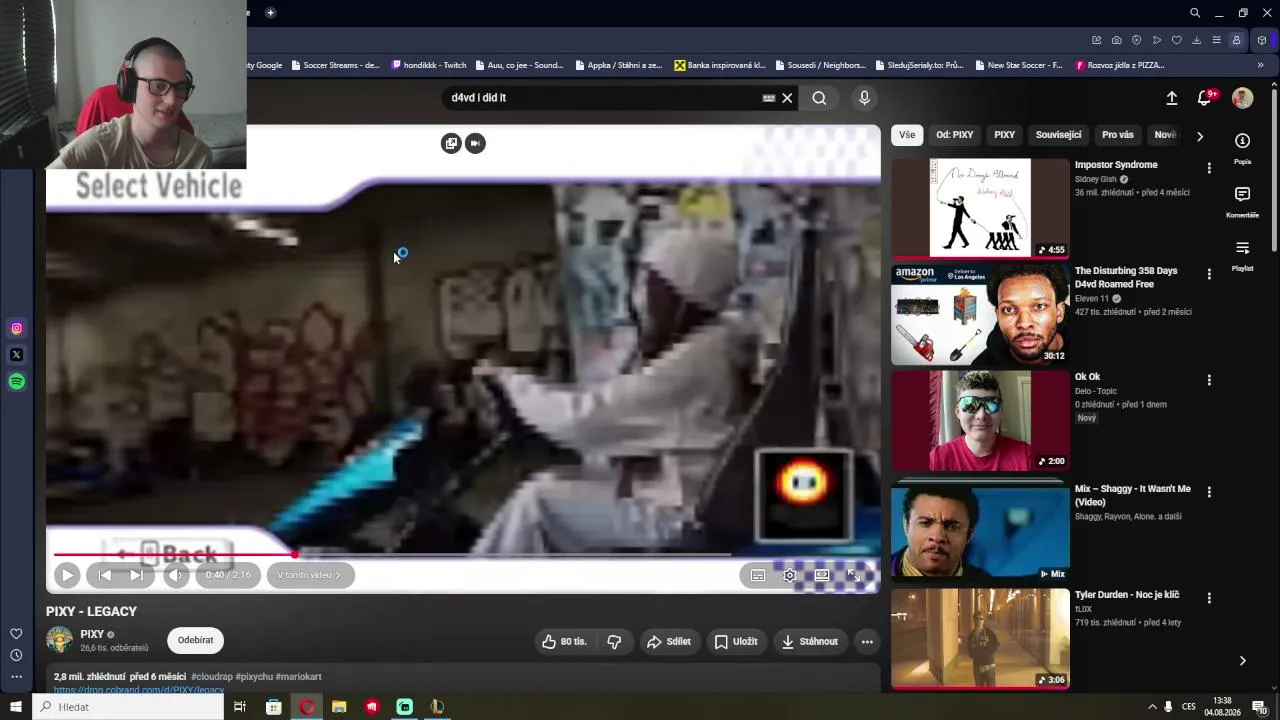Open sidebar three-dots more menu
This screenshot has width=1280, height=720.
pyautogui.click(x=16, y=677)
